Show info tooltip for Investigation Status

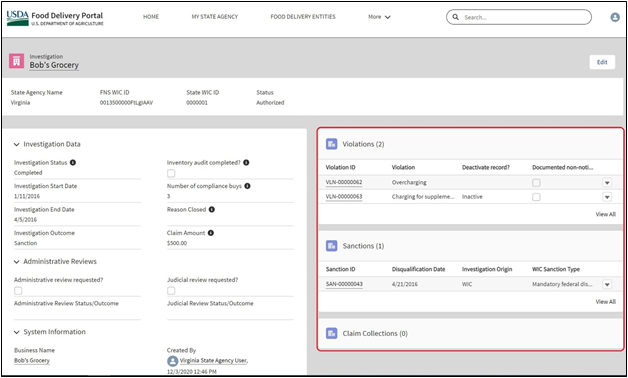tap(73, 163)
